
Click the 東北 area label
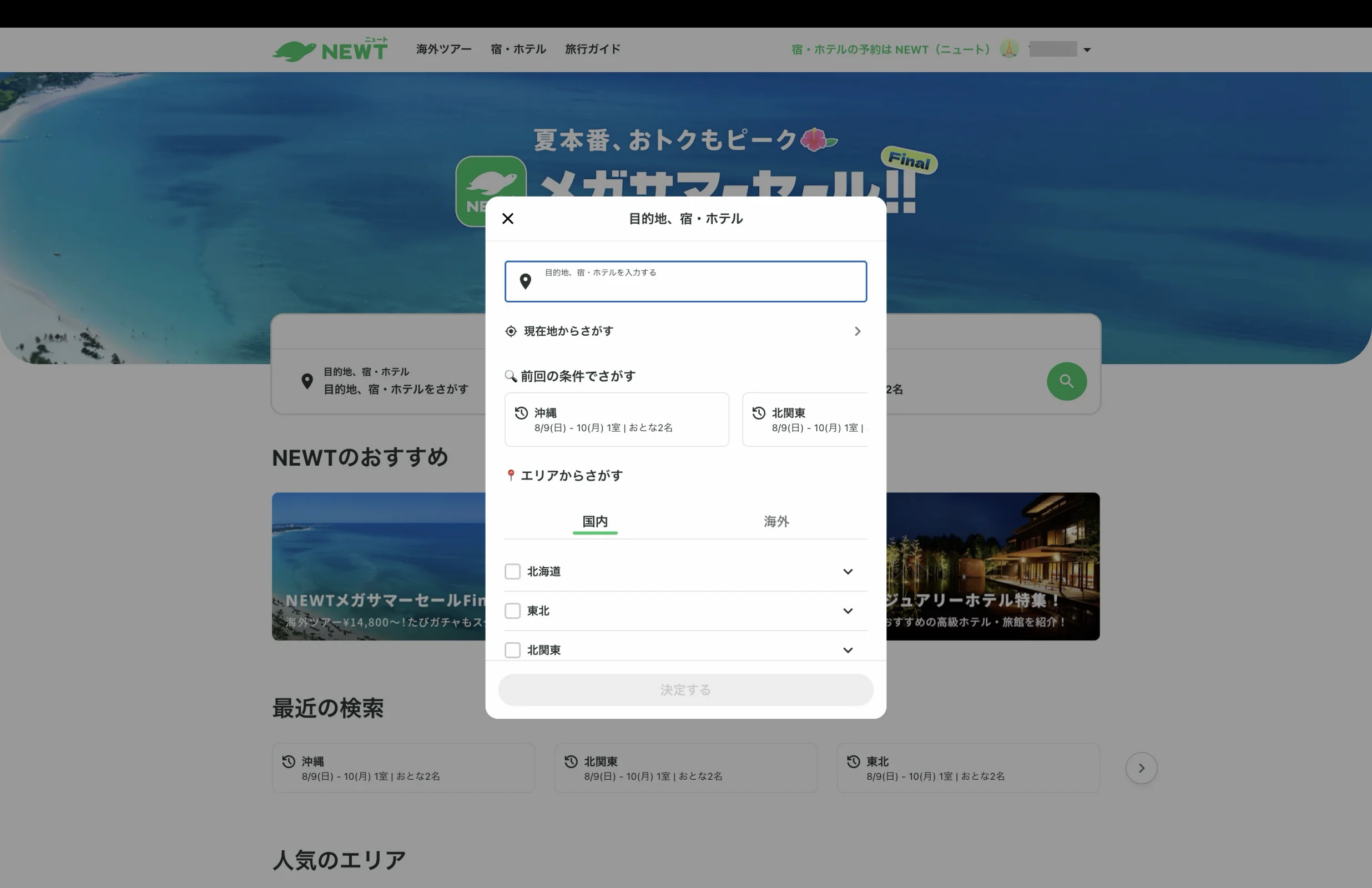coord(538,610)
